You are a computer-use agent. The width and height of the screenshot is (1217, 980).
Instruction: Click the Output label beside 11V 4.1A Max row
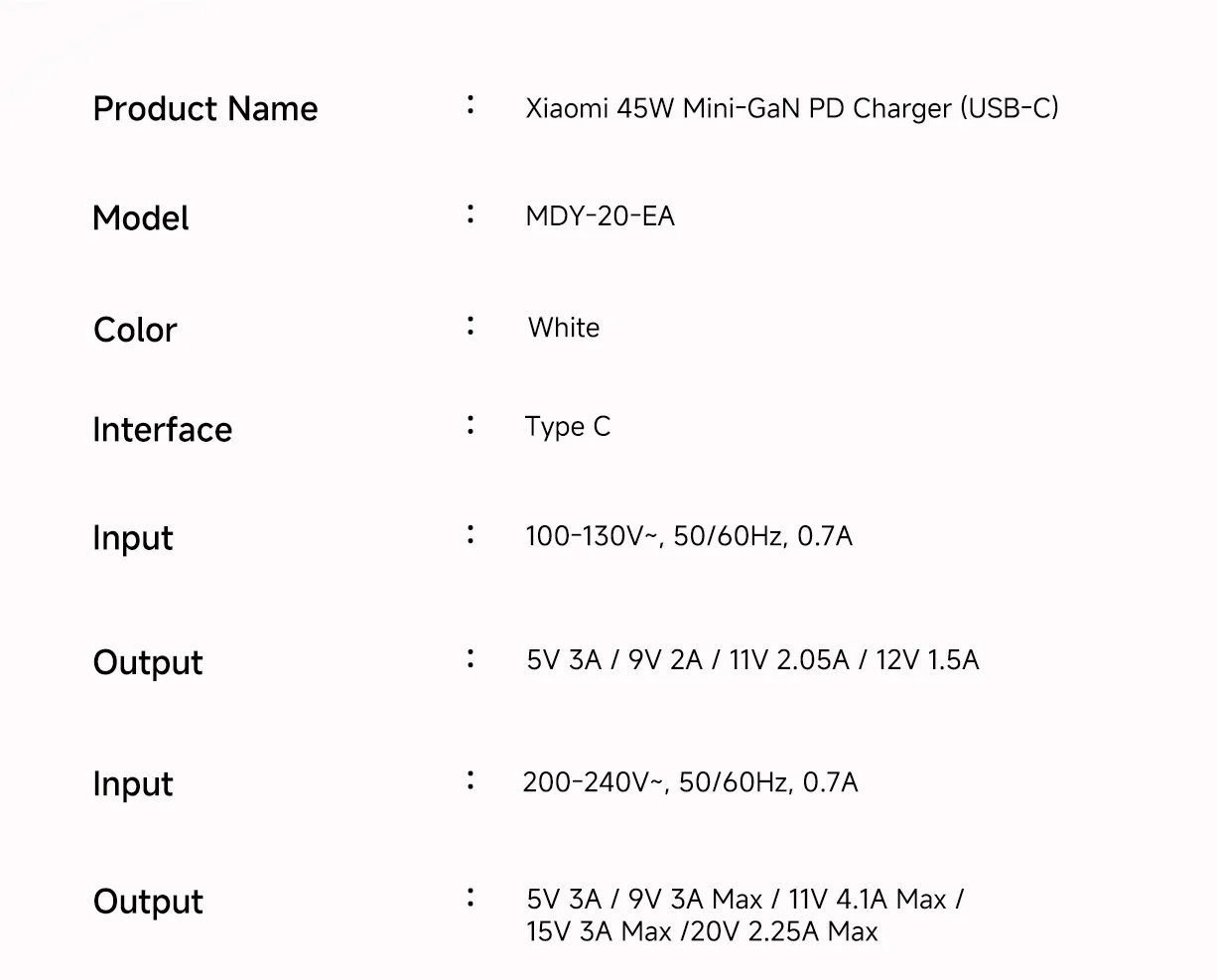click(x=148, y=902)
